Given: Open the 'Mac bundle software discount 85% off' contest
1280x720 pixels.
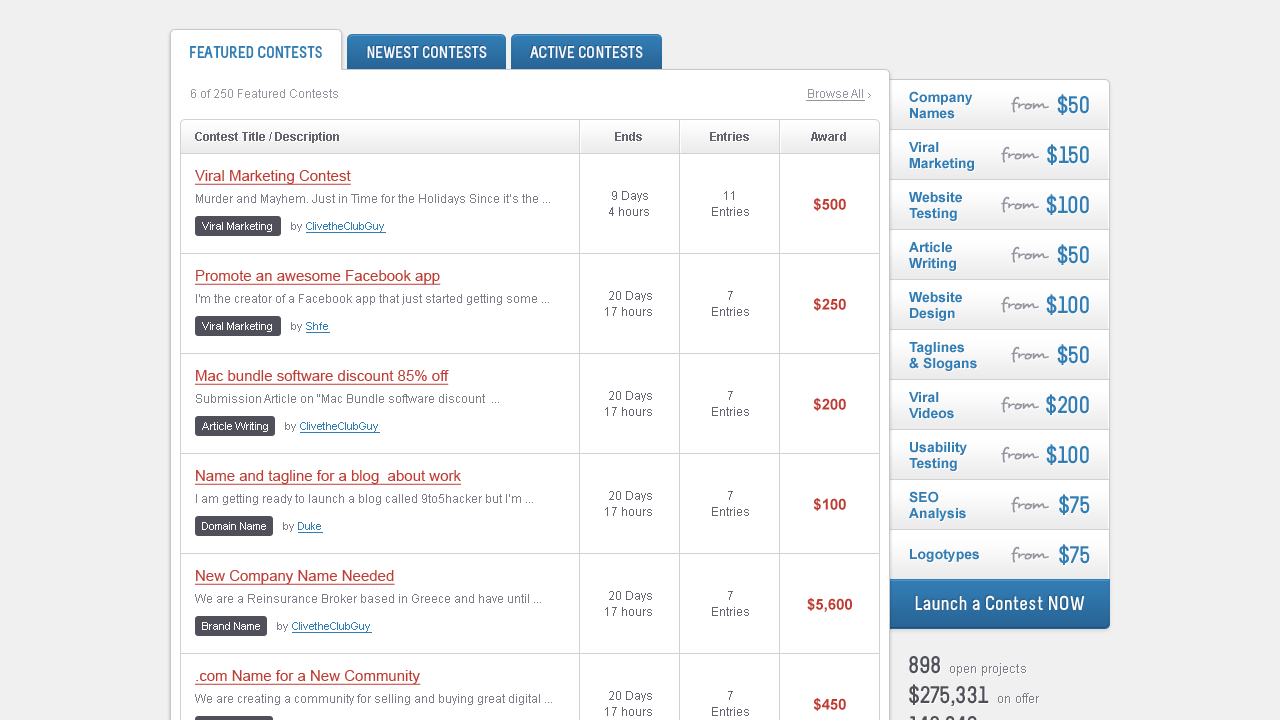Looking at the screenshot, I should [x=321, y=376].
